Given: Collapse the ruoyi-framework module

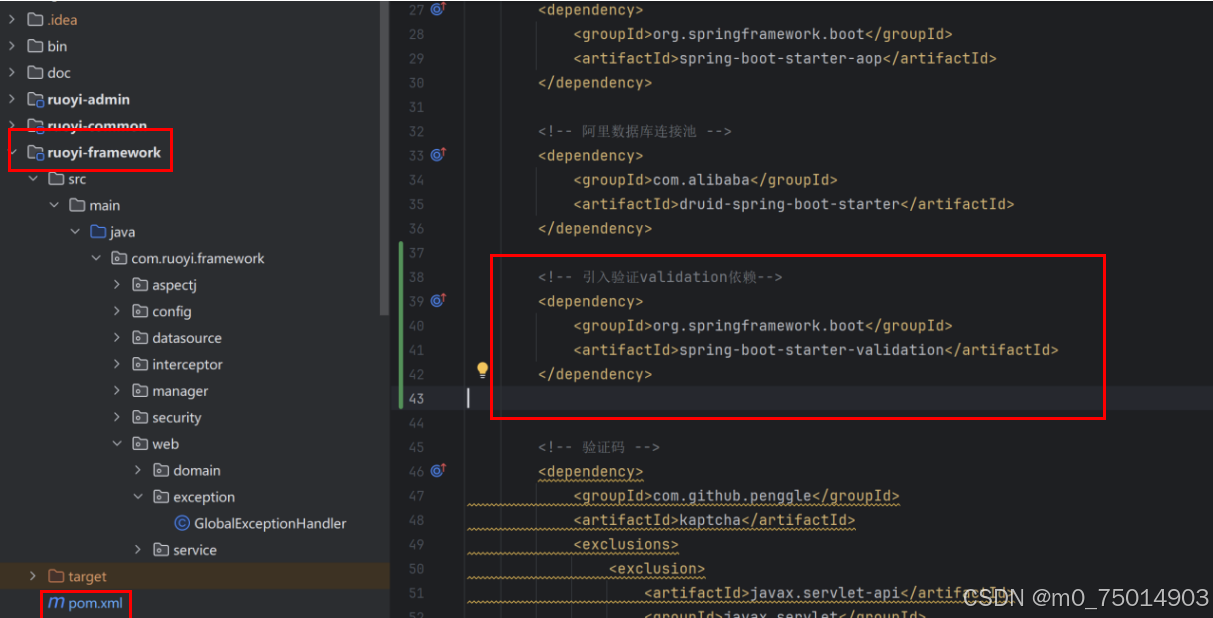Looking at the screenshot, I should click(x=12, y=152).
